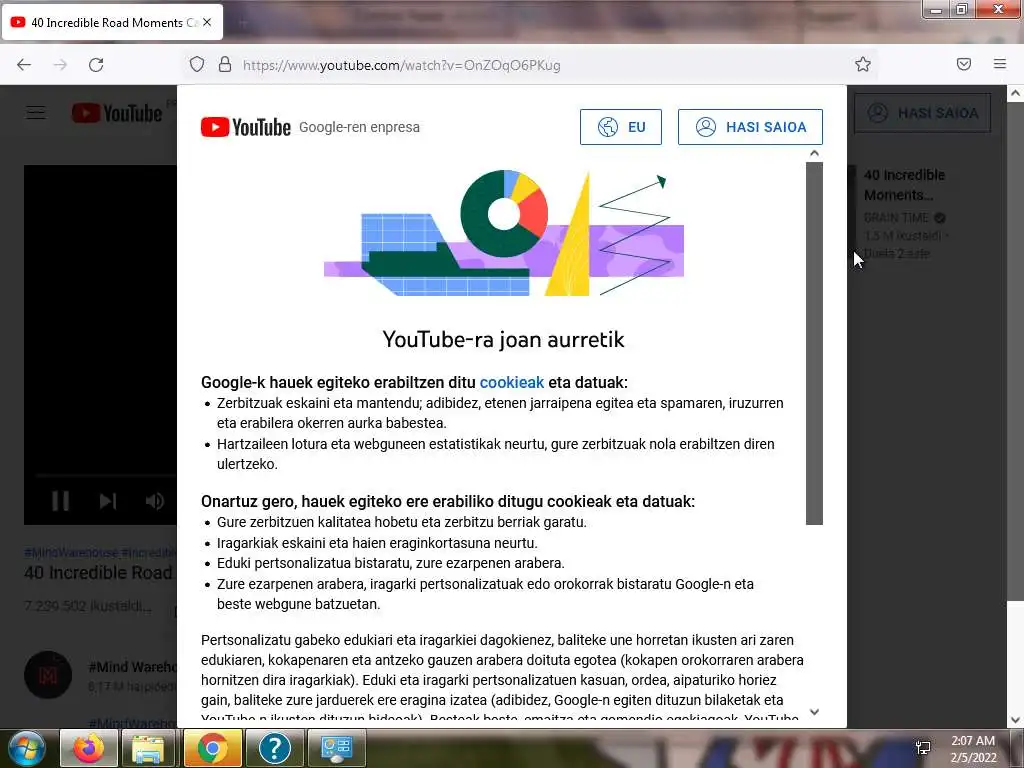
Task: Open the Firefox hamburger application menu
Action: tap(1000, 64)
